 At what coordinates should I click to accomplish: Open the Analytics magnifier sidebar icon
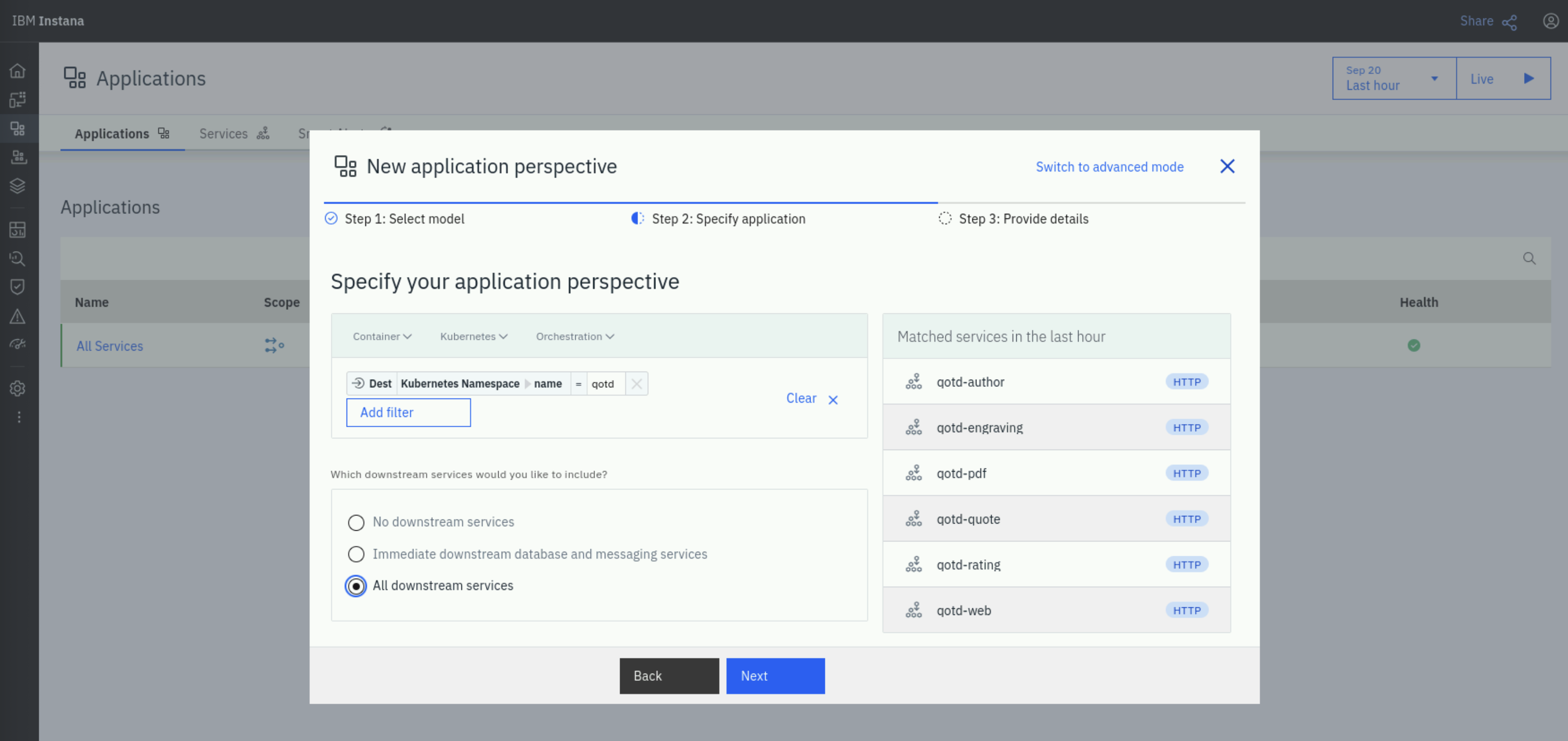(18, 259)
